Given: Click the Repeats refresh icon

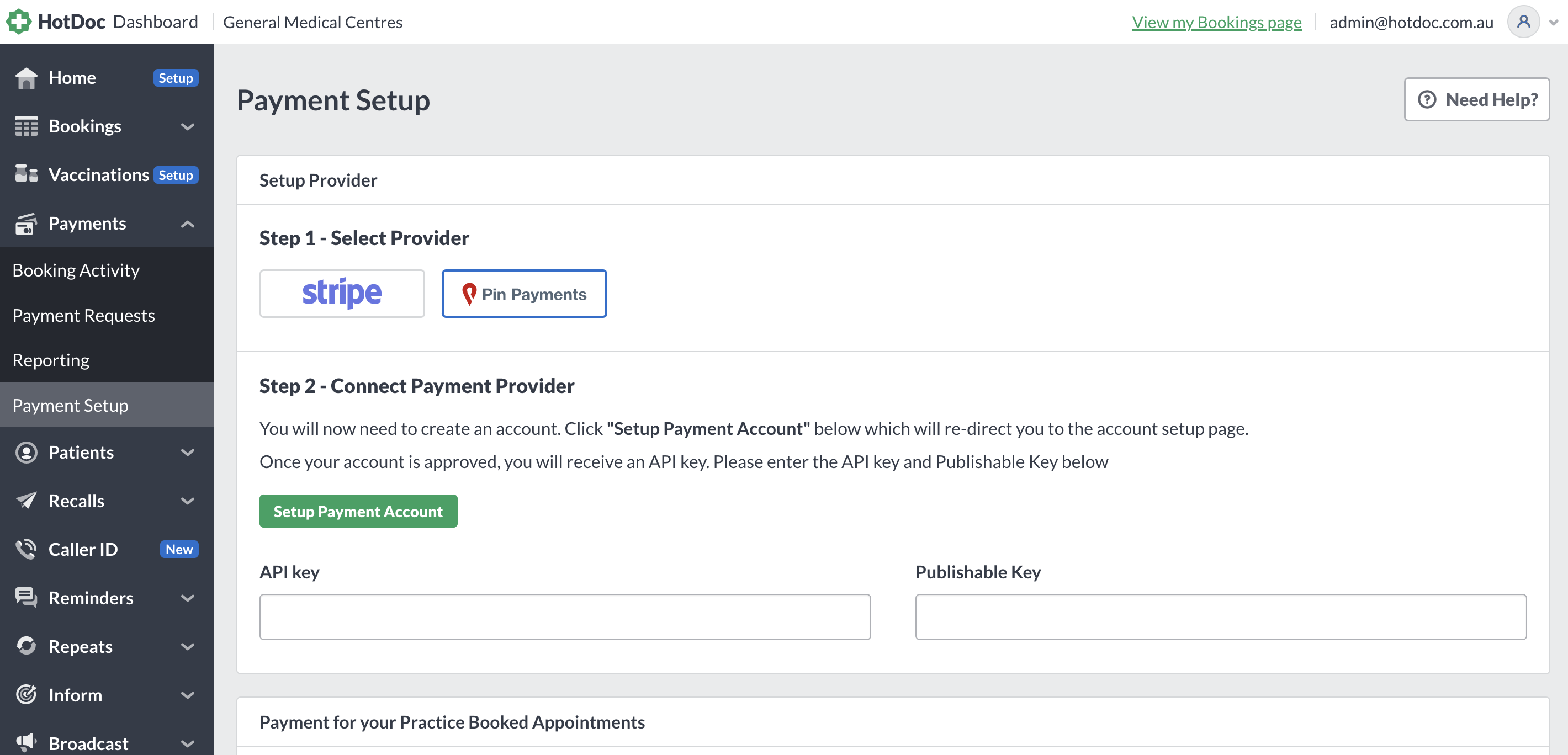Looking at the screenshot, I should click(26, 646).
